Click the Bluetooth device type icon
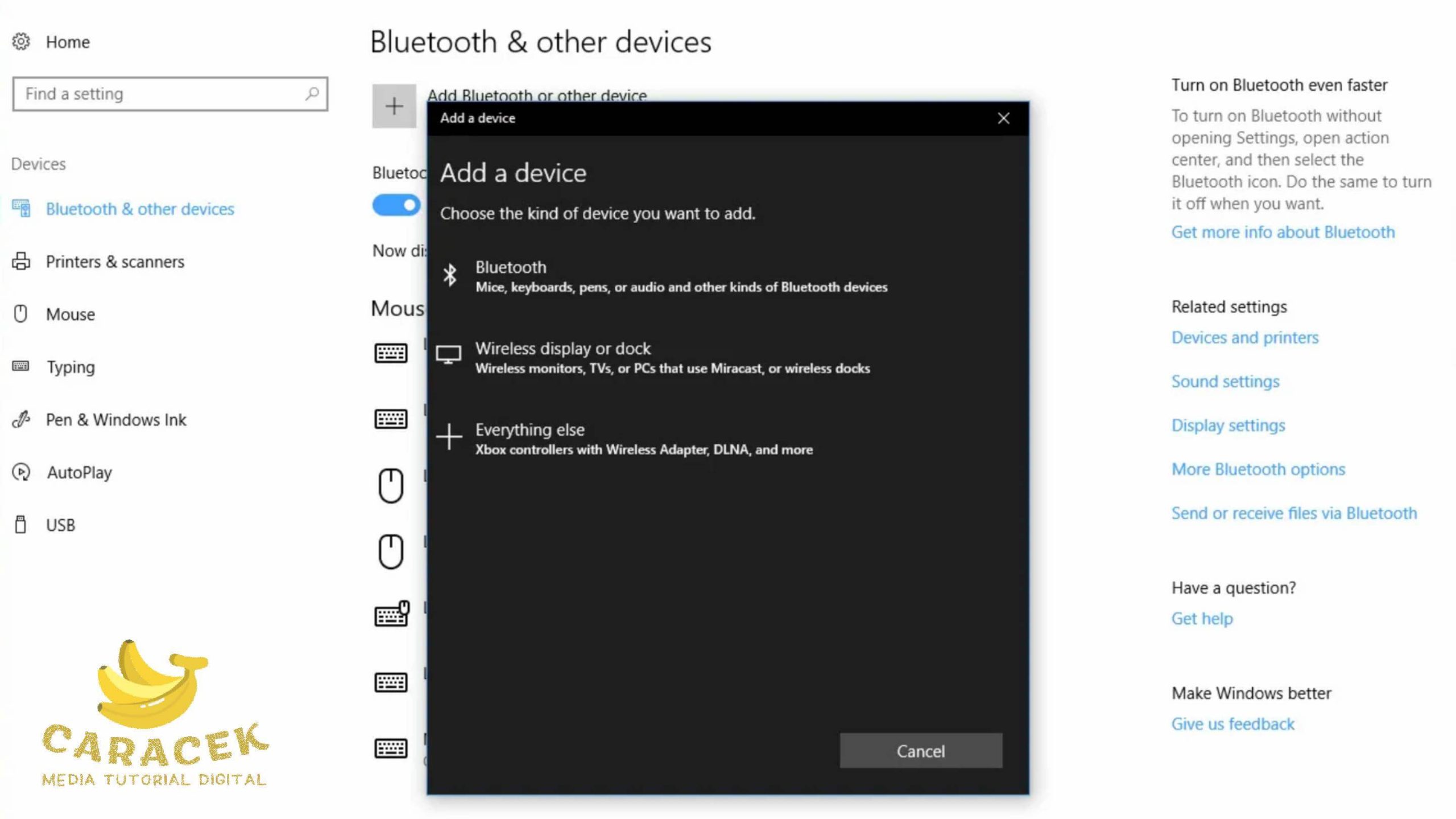 click(448, 275)
